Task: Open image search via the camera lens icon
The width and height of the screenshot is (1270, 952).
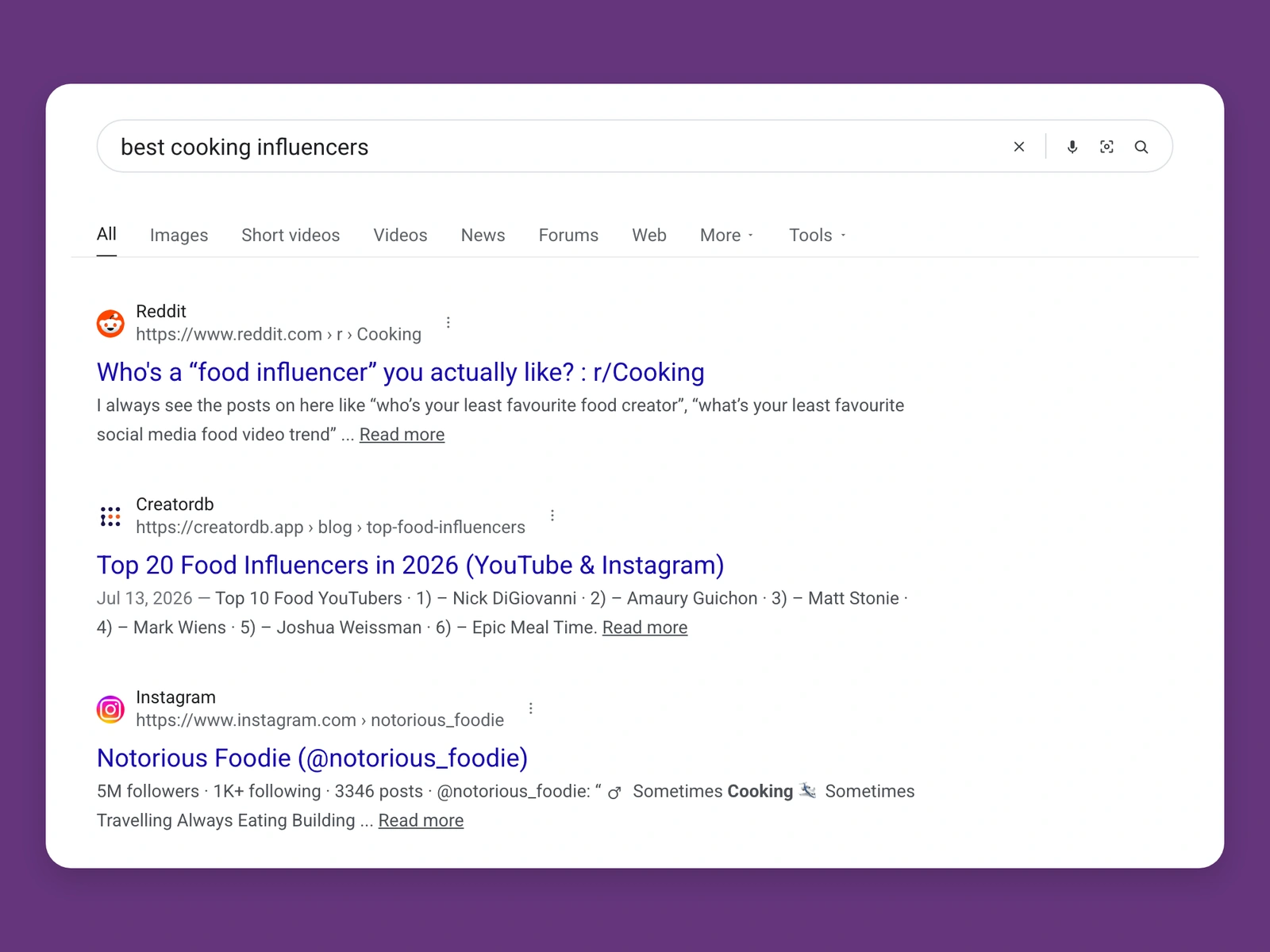Action: 1106,147
